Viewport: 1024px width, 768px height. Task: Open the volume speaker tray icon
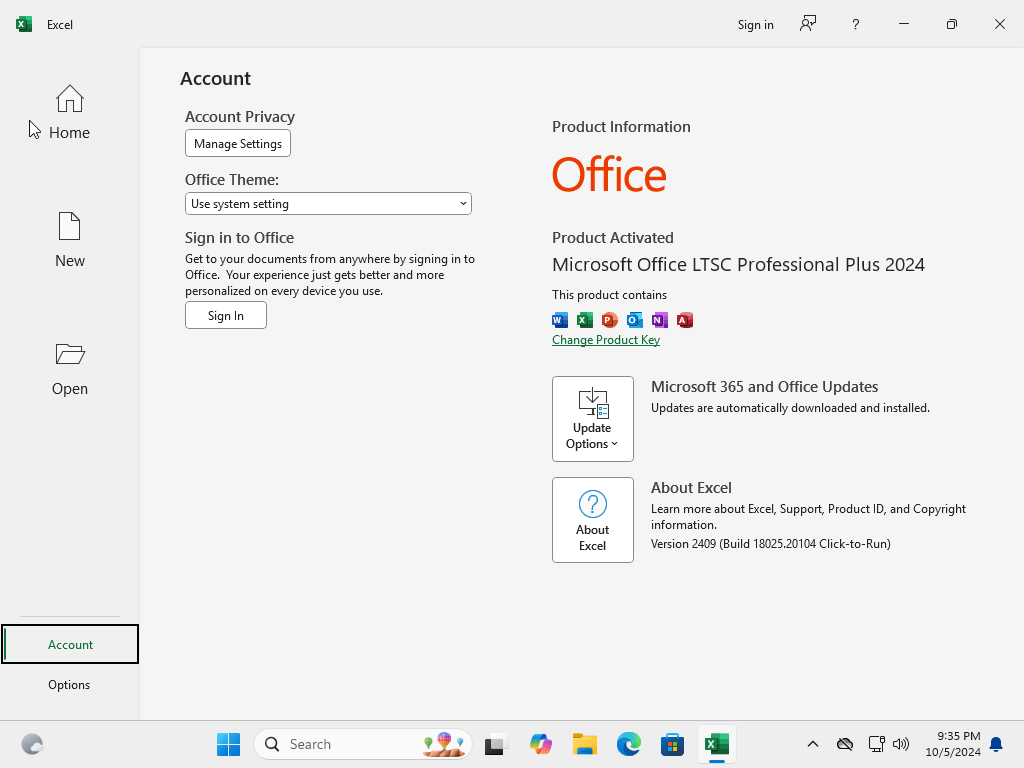901,744
